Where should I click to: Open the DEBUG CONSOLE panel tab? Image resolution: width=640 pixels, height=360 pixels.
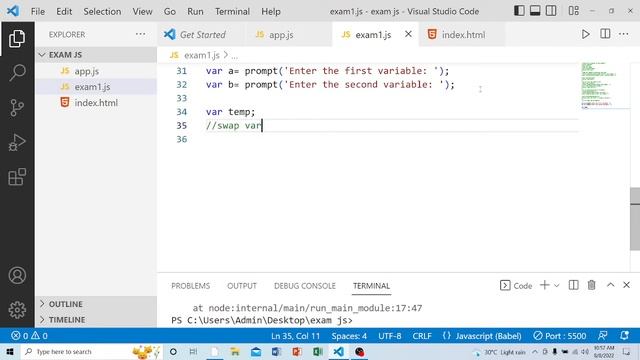pyautogui.click(x=305, y=286)
